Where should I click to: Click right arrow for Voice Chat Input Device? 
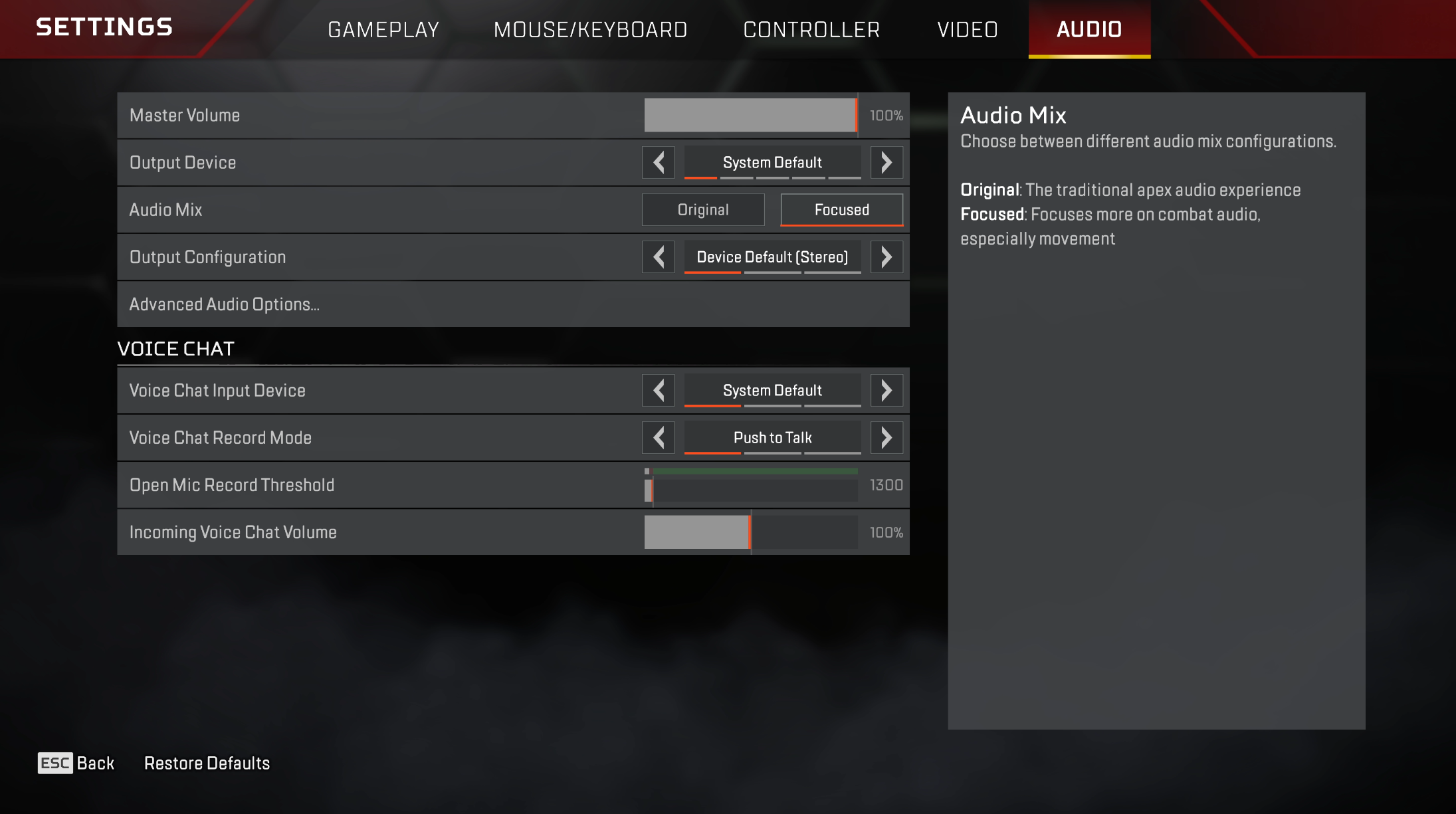886,390
